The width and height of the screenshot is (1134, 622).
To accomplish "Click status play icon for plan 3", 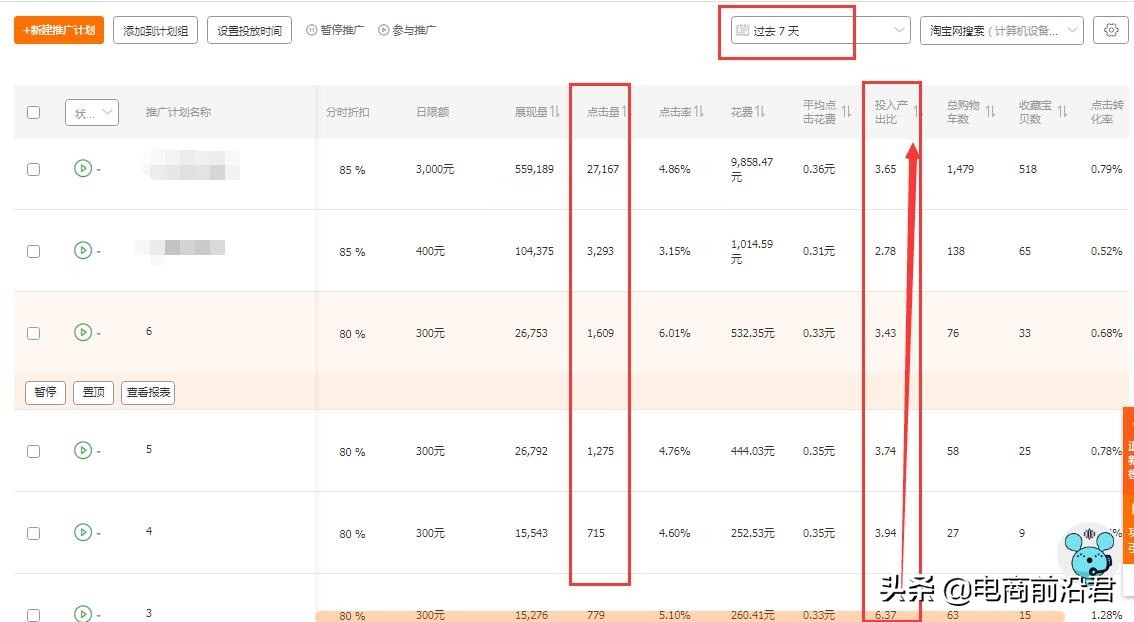I will coord(82,613).
